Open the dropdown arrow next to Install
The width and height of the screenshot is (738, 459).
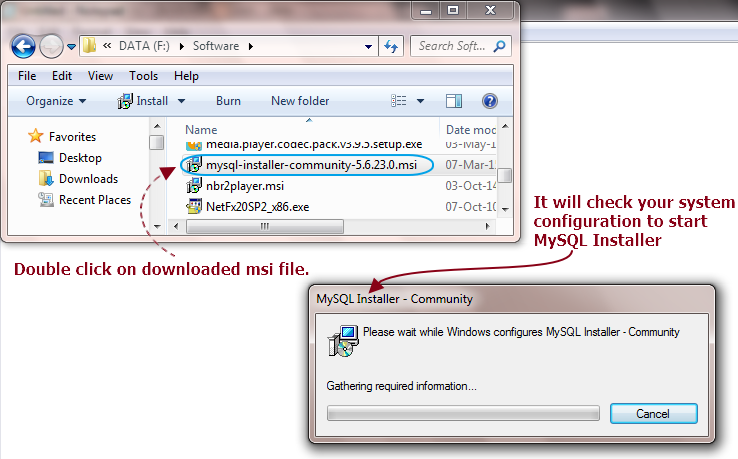pos(181,101)
